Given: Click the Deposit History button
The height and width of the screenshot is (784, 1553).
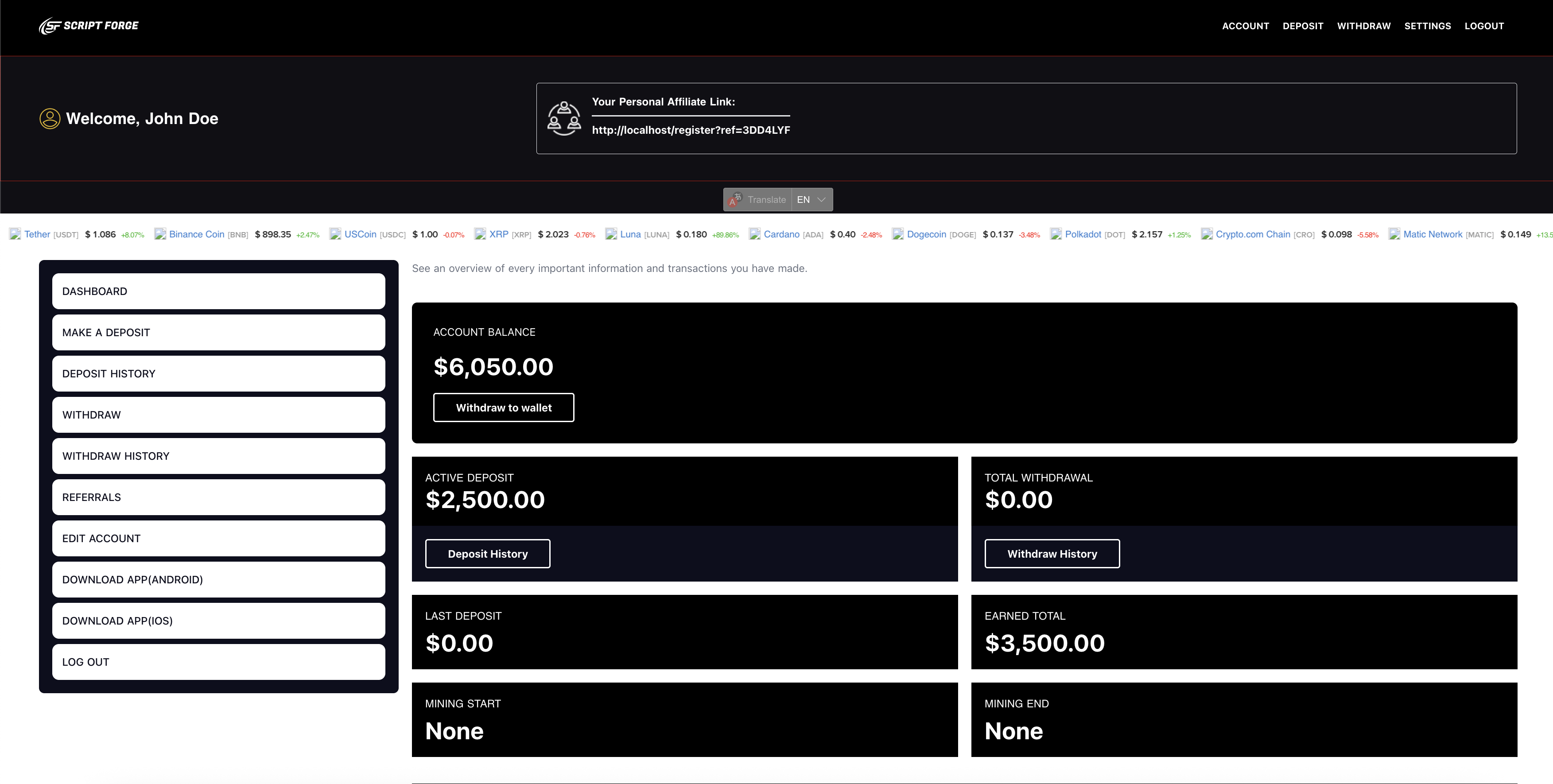Looking at the screenshot, I should click(487, 554).
